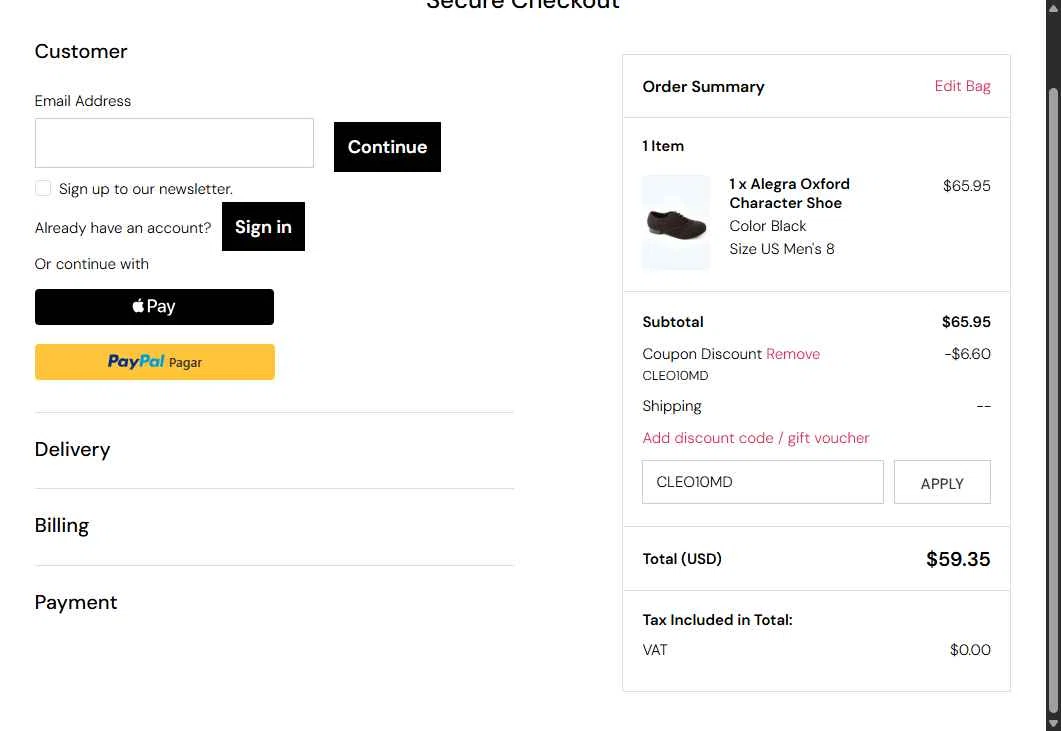This screenshot has width=1061, height=731.
Task: Select the 1 Item label
Action: 663,146
